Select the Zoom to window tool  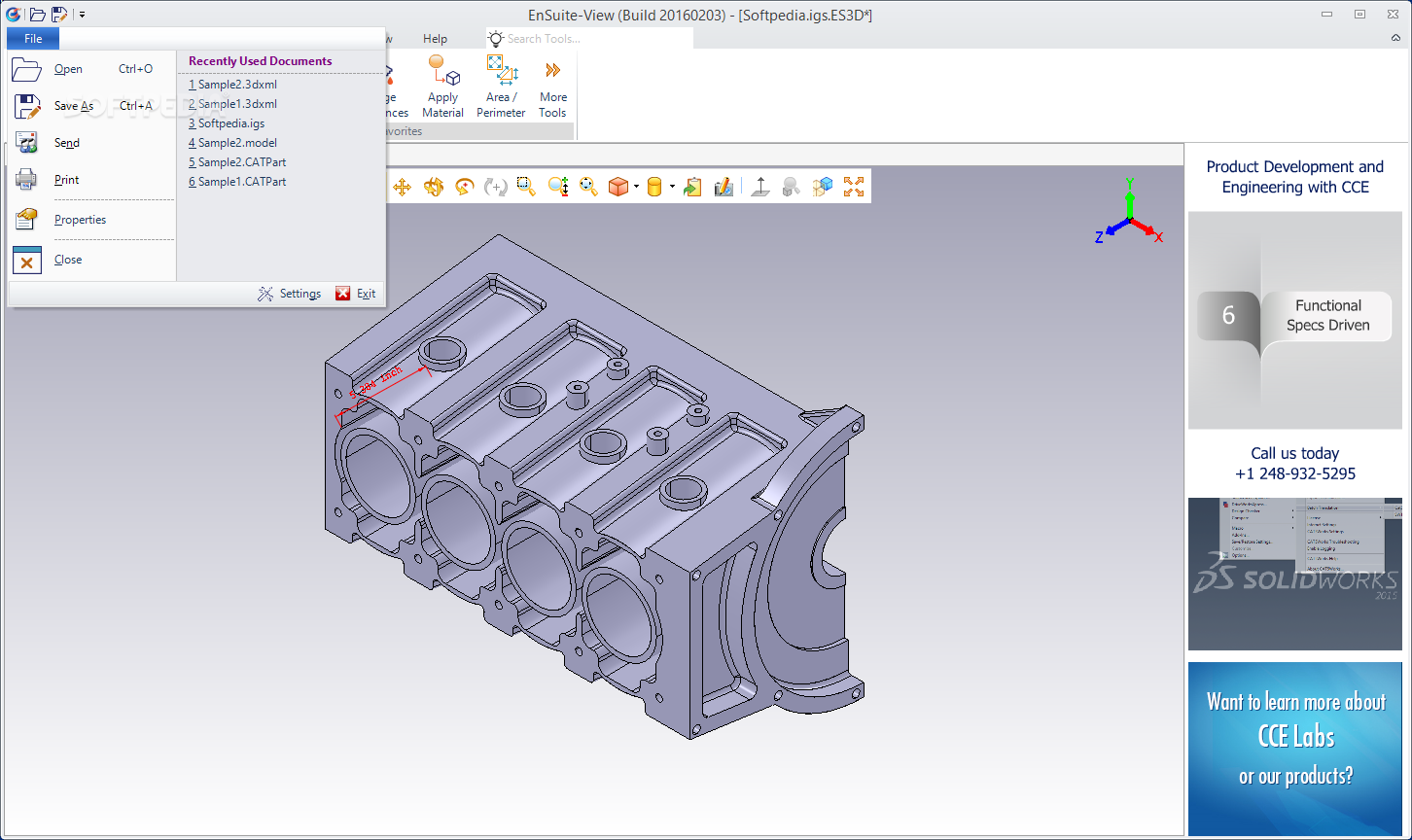[x=526, y=187]
